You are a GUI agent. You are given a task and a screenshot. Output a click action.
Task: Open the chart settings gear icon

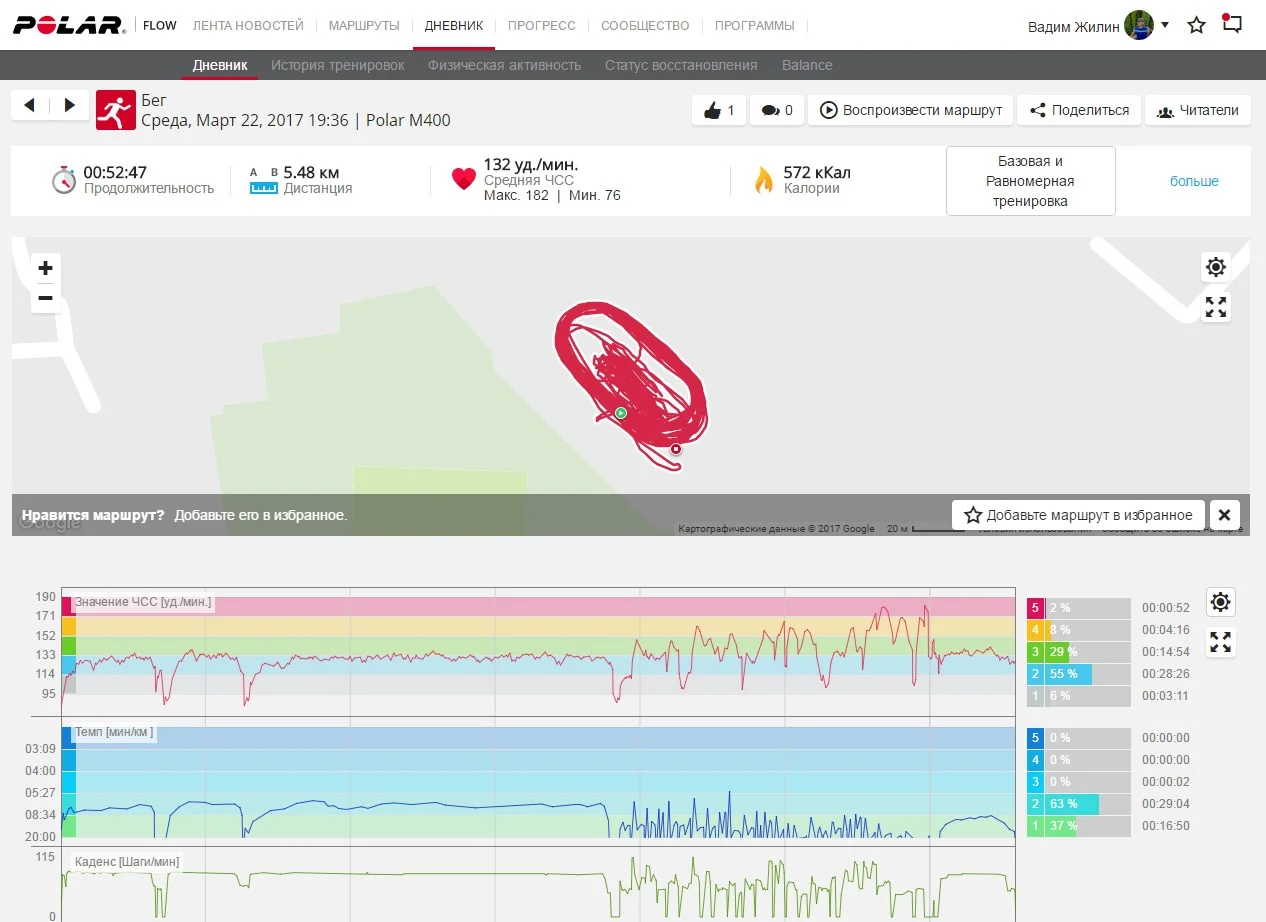pyautogui.click(x=1220, y=602)
